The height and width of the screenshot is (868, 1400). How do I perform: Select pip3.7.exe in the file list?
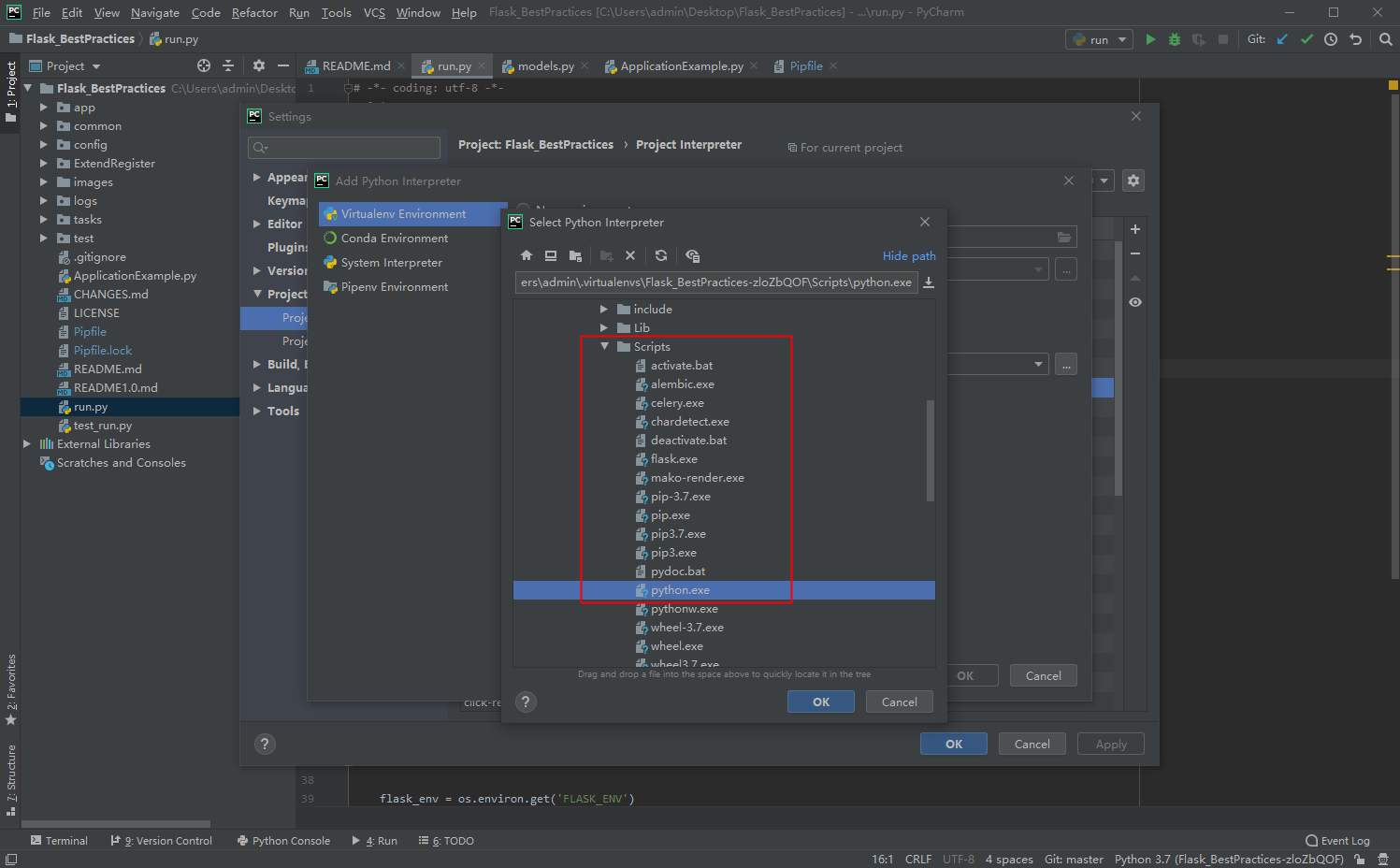[x=678, y=534]
